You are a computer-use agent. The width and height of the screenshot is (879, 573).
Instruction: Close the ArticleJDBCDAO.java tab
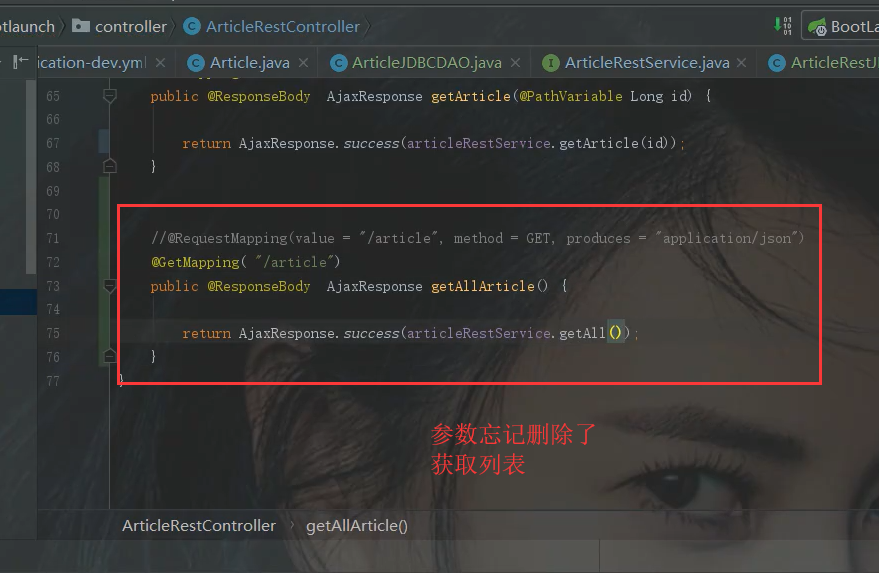(x=515, y=63)
